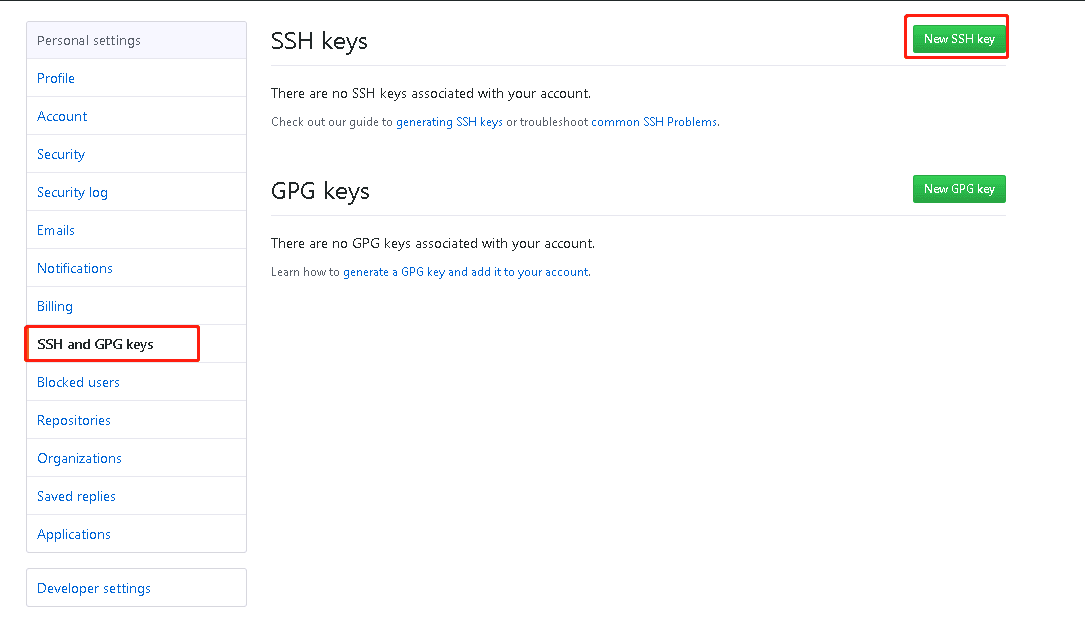The height and width of the screenshot is (617, 1085).
Task: Open the Blocked users page
Action: click(x=78, y=382)
